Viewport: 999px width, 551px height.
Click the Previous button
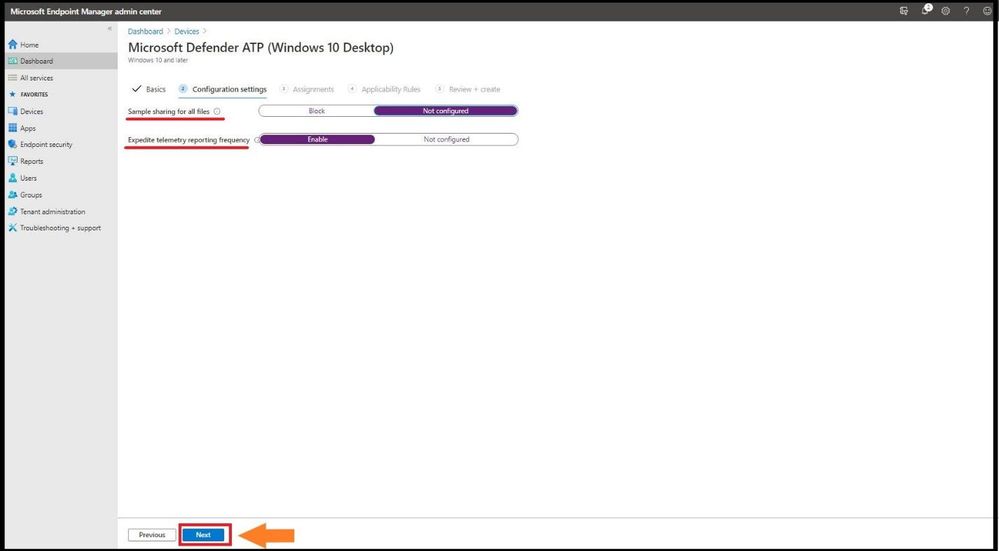(152, 535)
